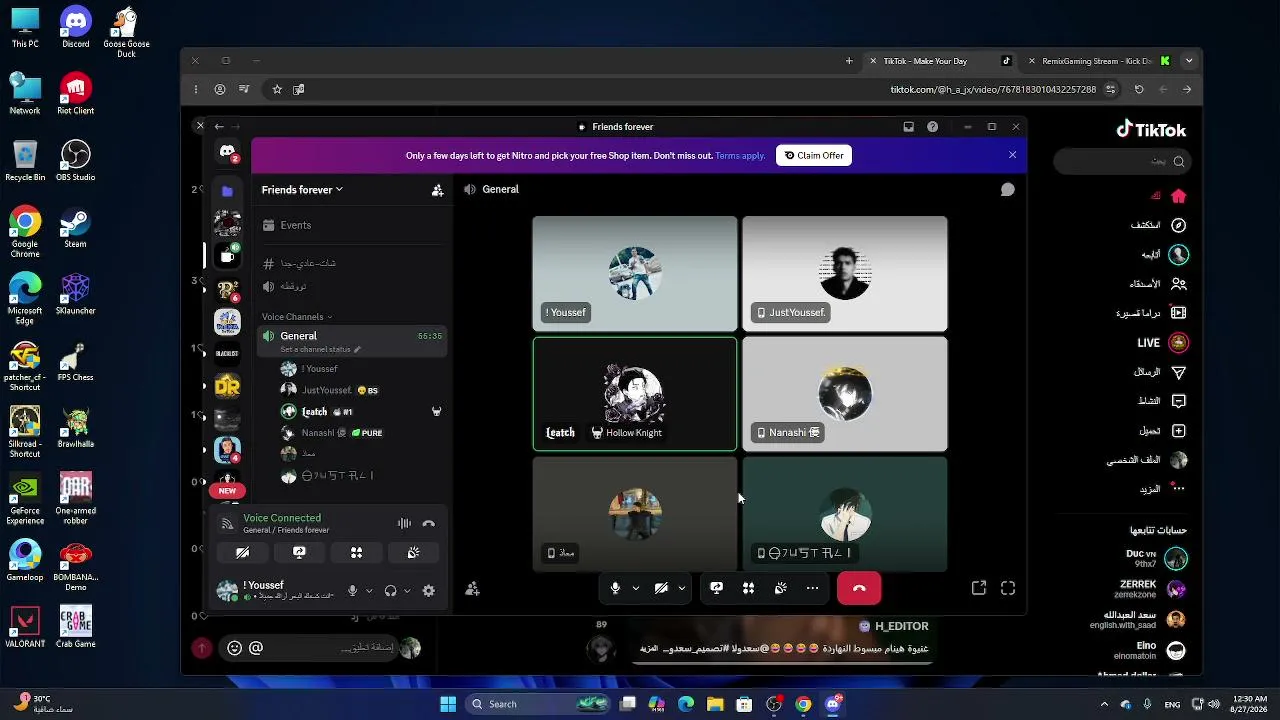The width and height of the screenshot is (1280, 720).
Task: Open more options ellipsis in call bar
Action: pos(812,589)
